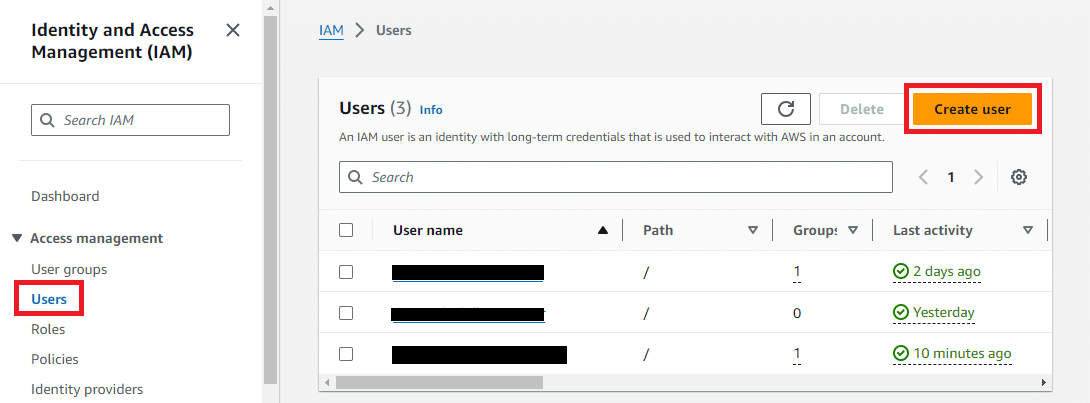Click groups count 0 in Yesterday row

pos(797,313)
